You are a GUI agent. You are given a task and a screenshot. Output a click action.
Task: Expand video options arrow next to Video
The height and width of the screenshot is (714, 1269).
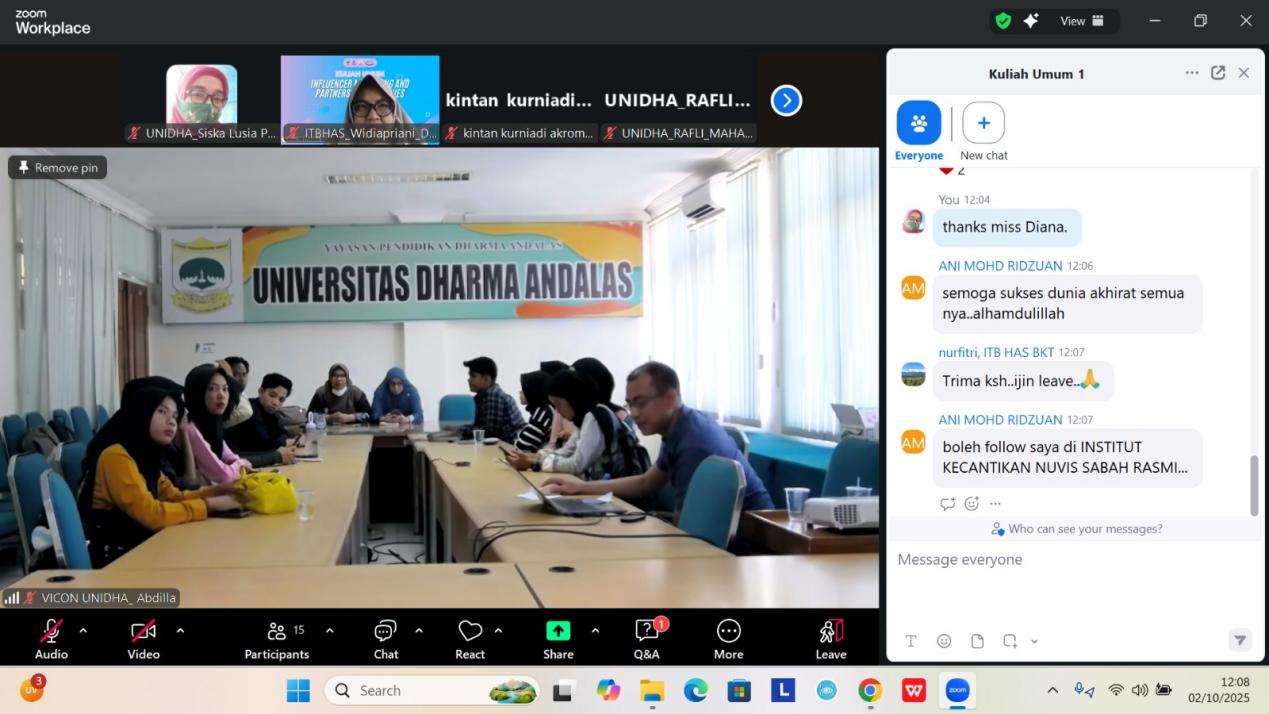click(x=180, y=630)
